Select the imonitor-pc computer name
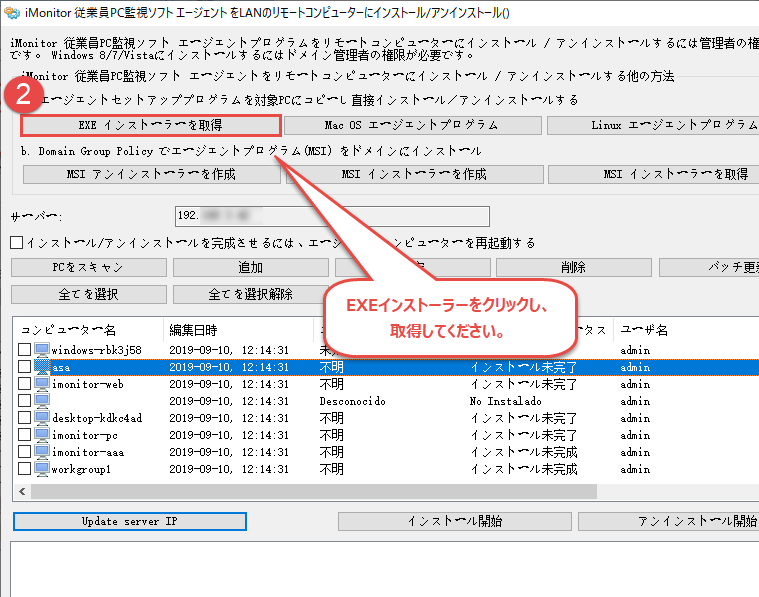 point(85,435)
